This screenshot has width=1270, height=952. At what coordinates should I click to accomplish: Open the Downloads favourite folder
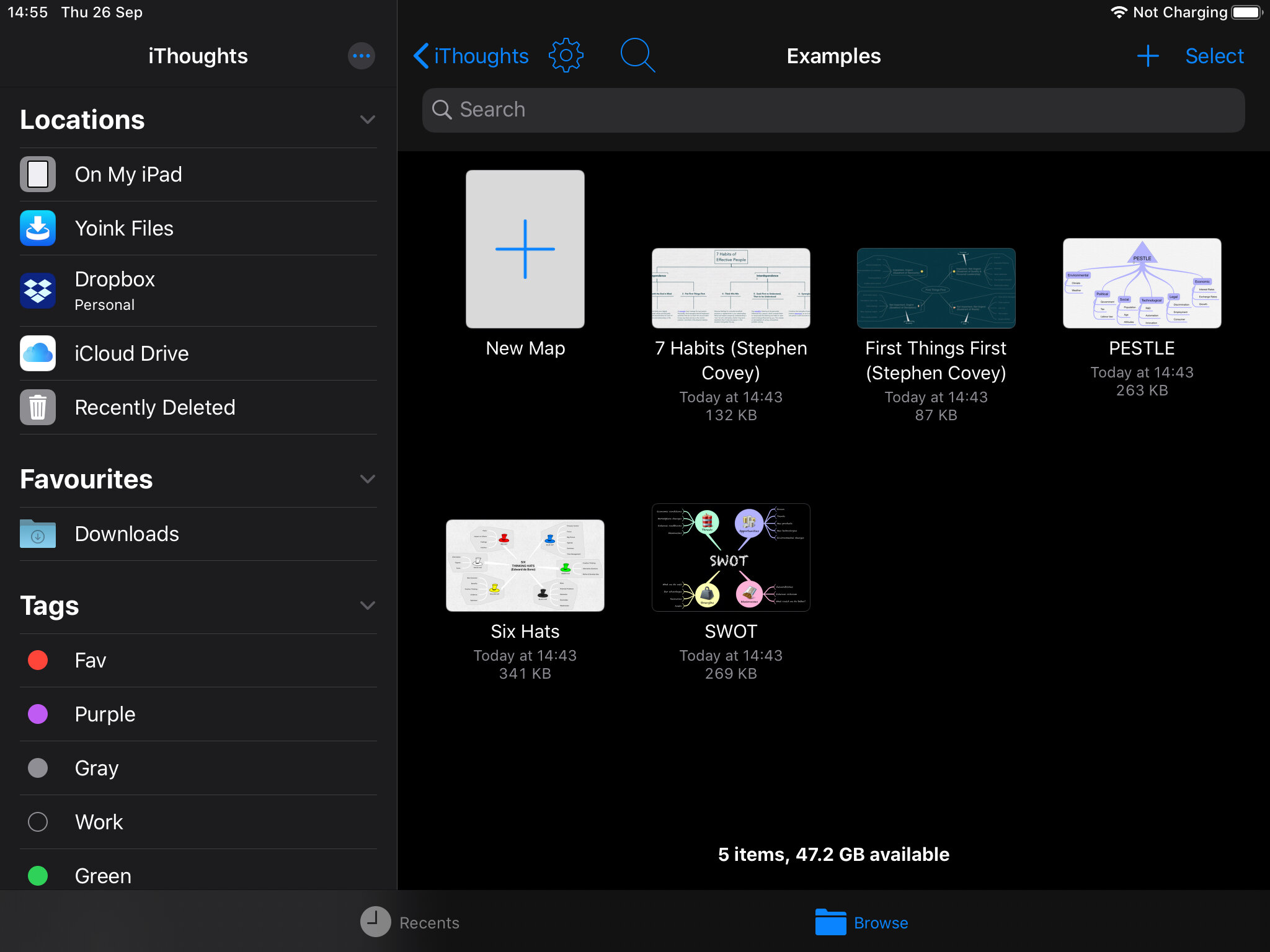click(x=198, y=534)
